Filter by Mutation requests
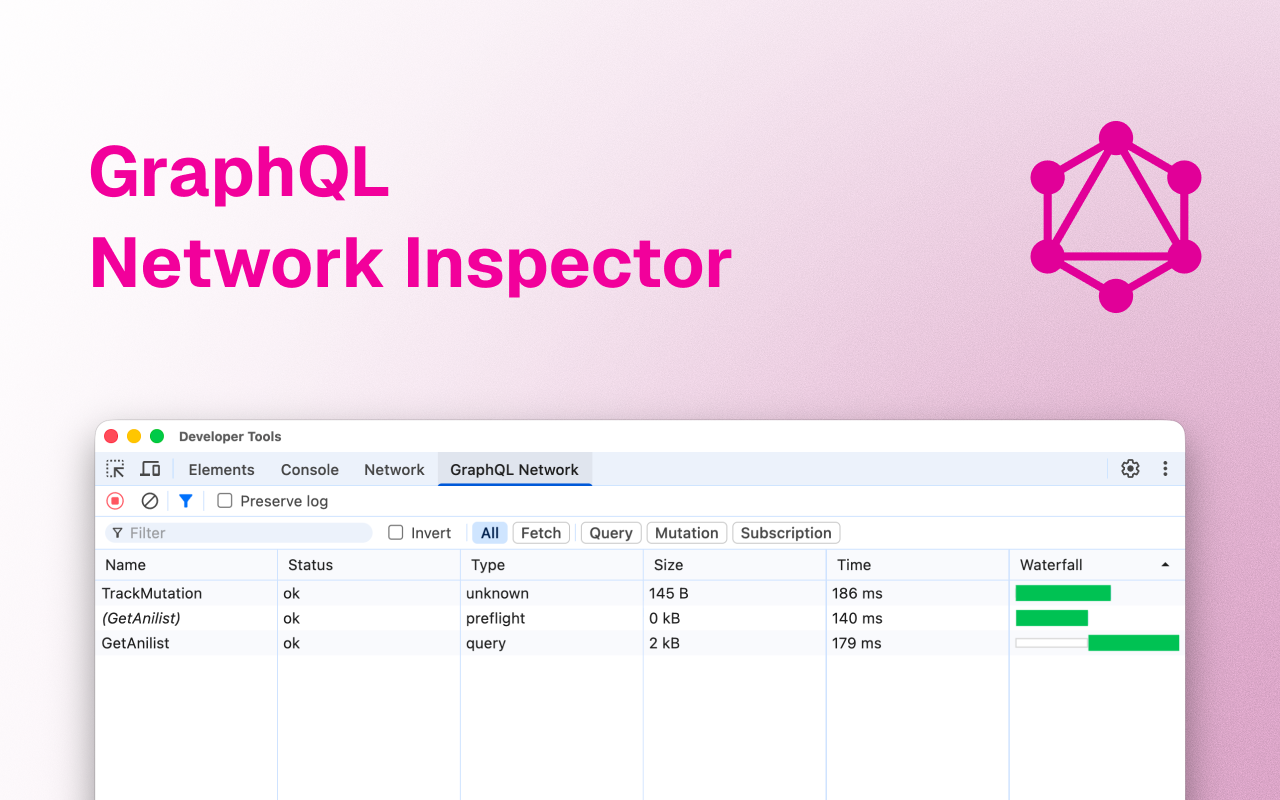Viewport: 1280px width, 800px height. 686,533
